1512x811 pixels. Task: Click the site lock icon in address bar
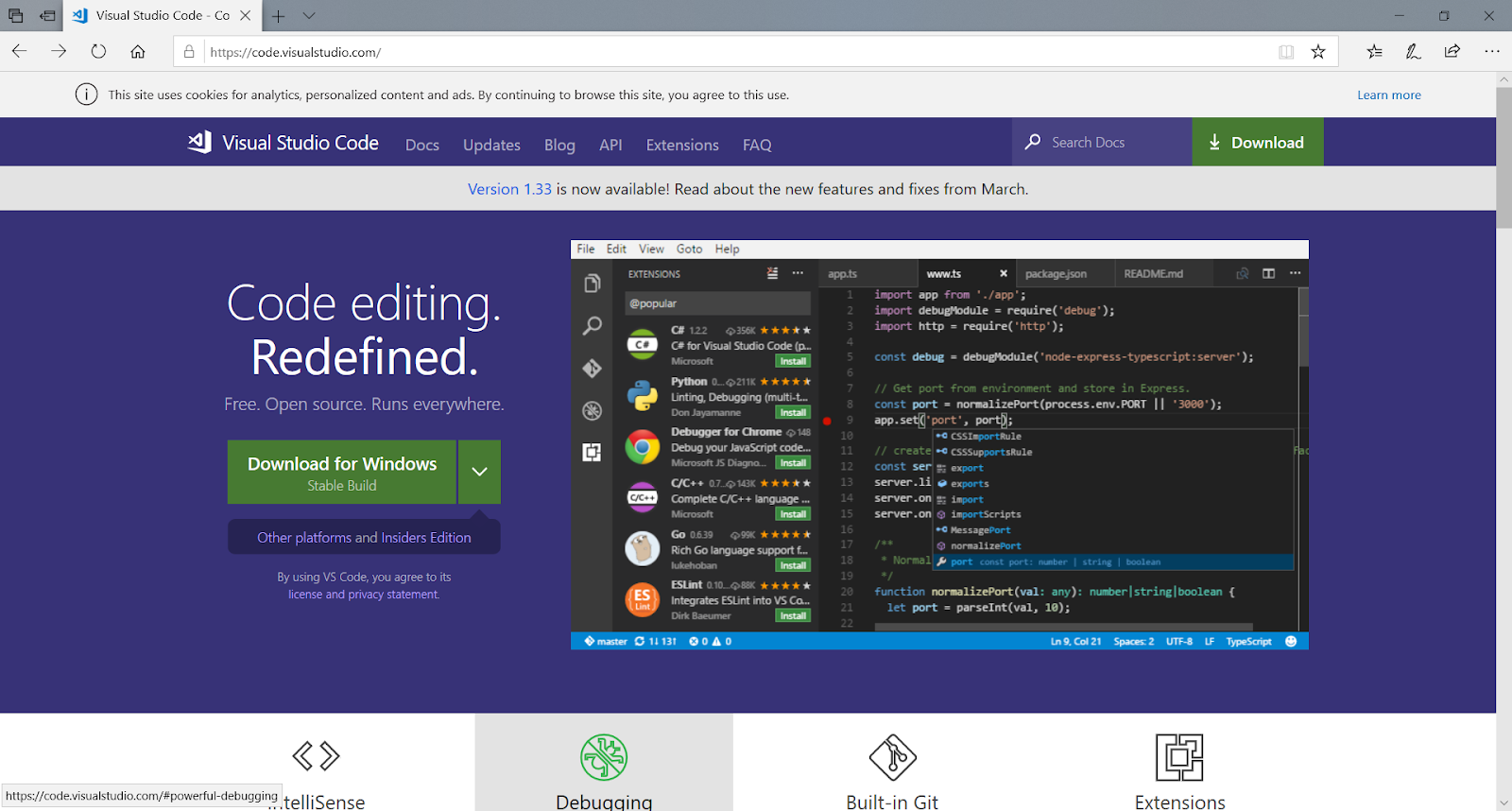pos(189,52)
